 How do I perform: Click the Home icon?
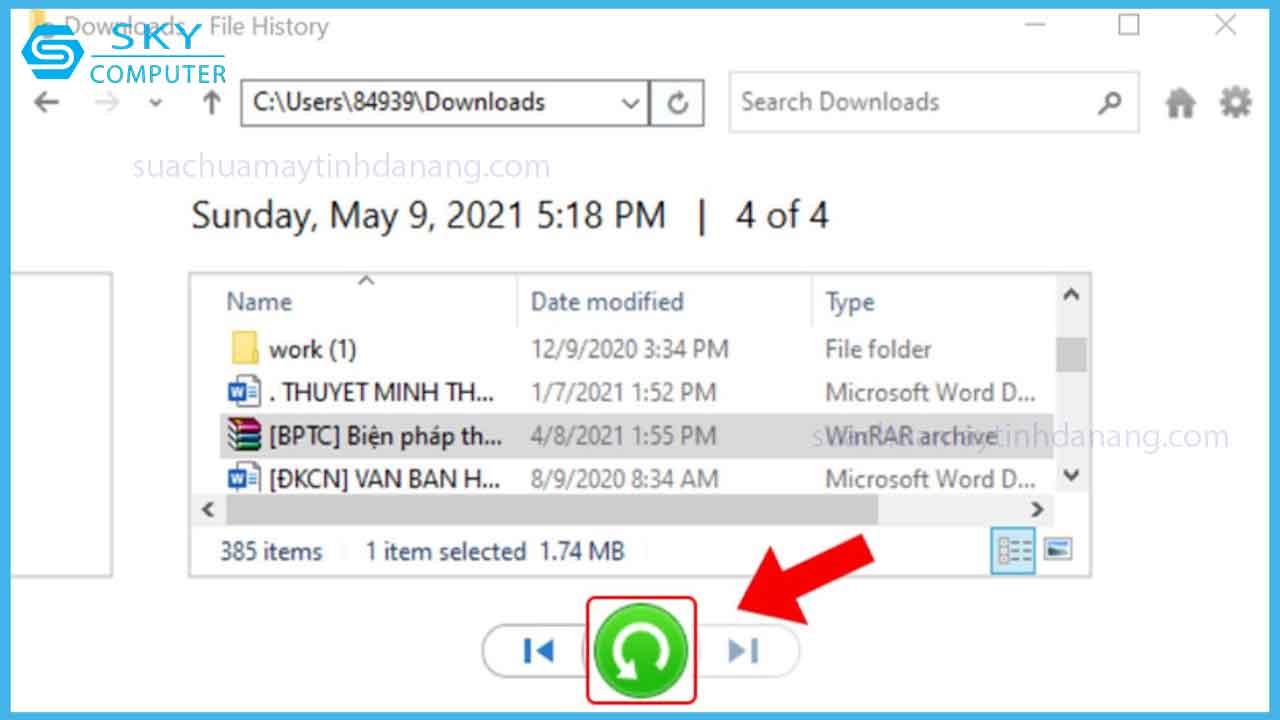(1180, 102)
